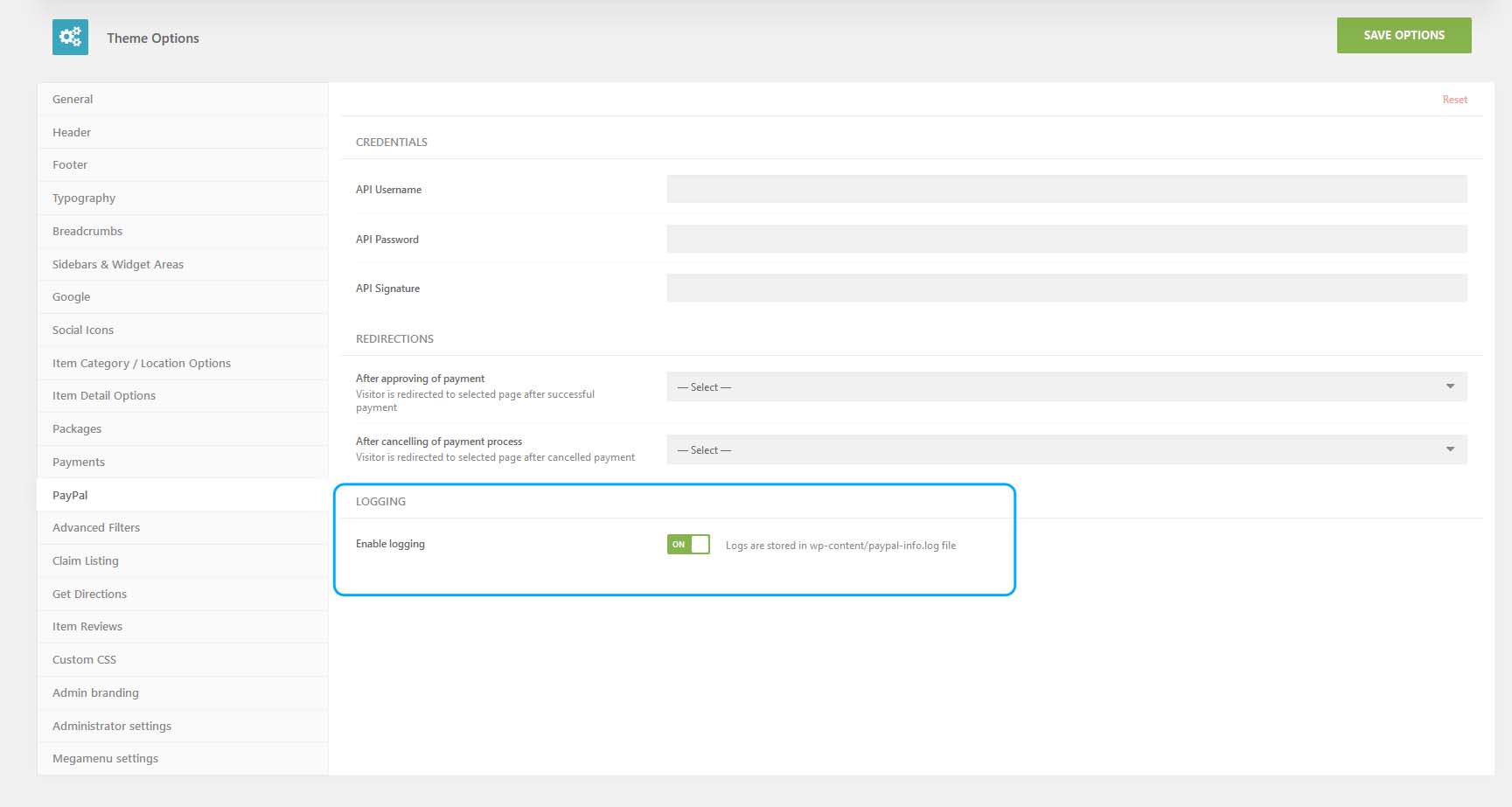Screen dimensions: 1512x807
Task: Click the REDIRECTIONS section heading
Action: 394,339
